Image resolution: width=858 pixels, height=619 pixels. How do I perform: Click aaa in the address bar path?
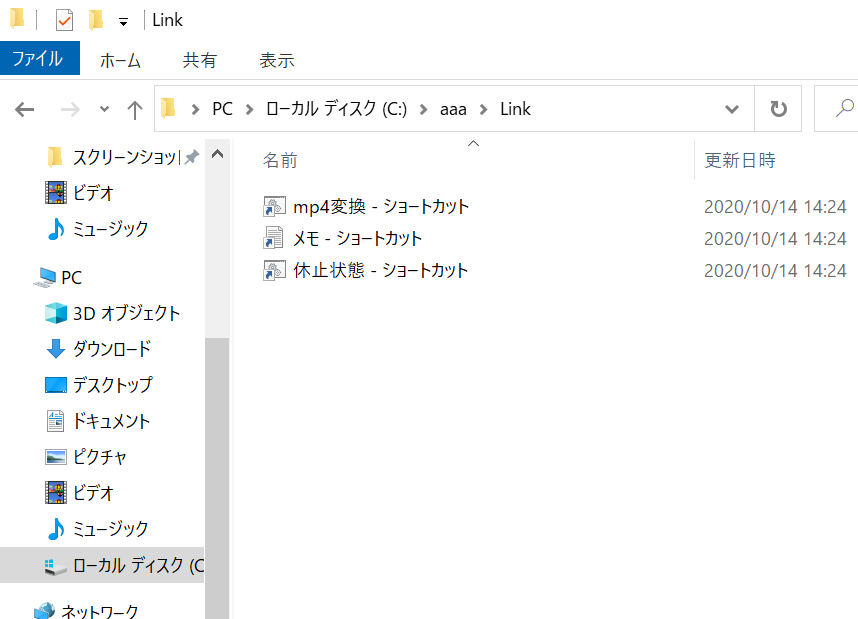click(x=453, y=109)
